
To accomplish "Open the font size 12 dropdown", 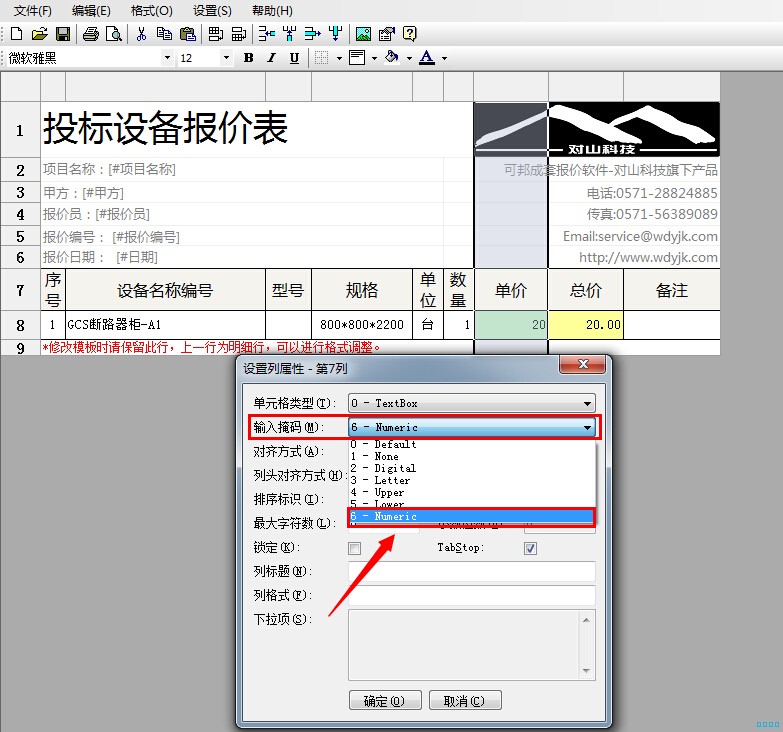I will coord(226,58).
